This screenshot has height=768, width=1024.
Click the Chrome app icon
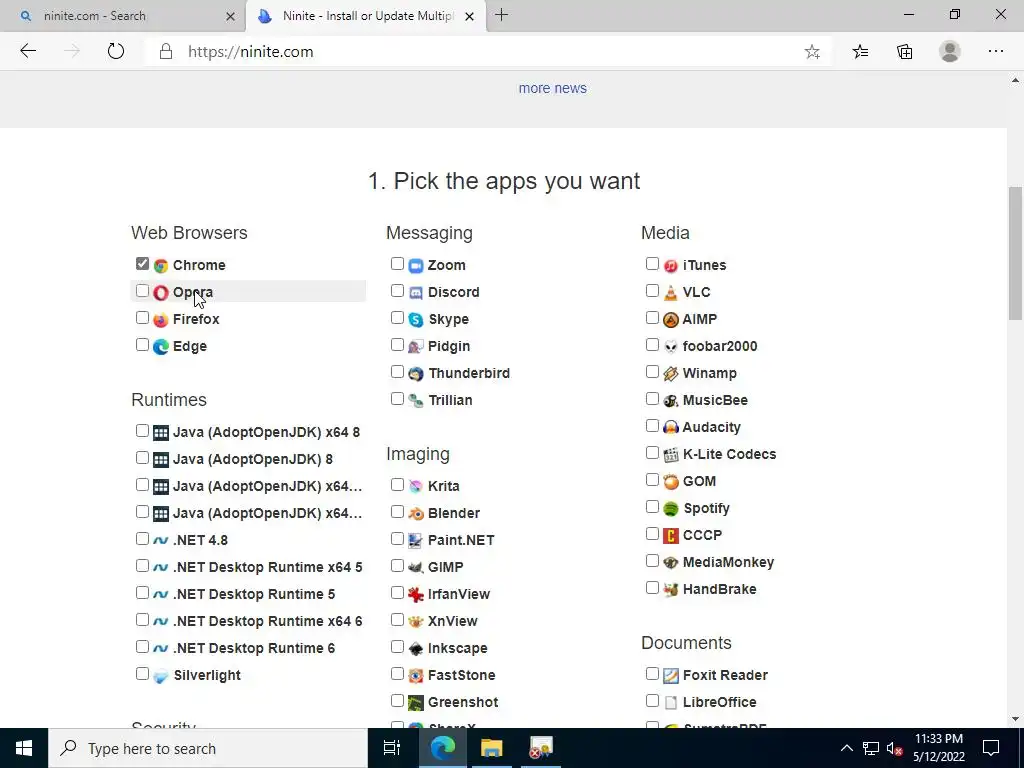click(x=161, y=266)
